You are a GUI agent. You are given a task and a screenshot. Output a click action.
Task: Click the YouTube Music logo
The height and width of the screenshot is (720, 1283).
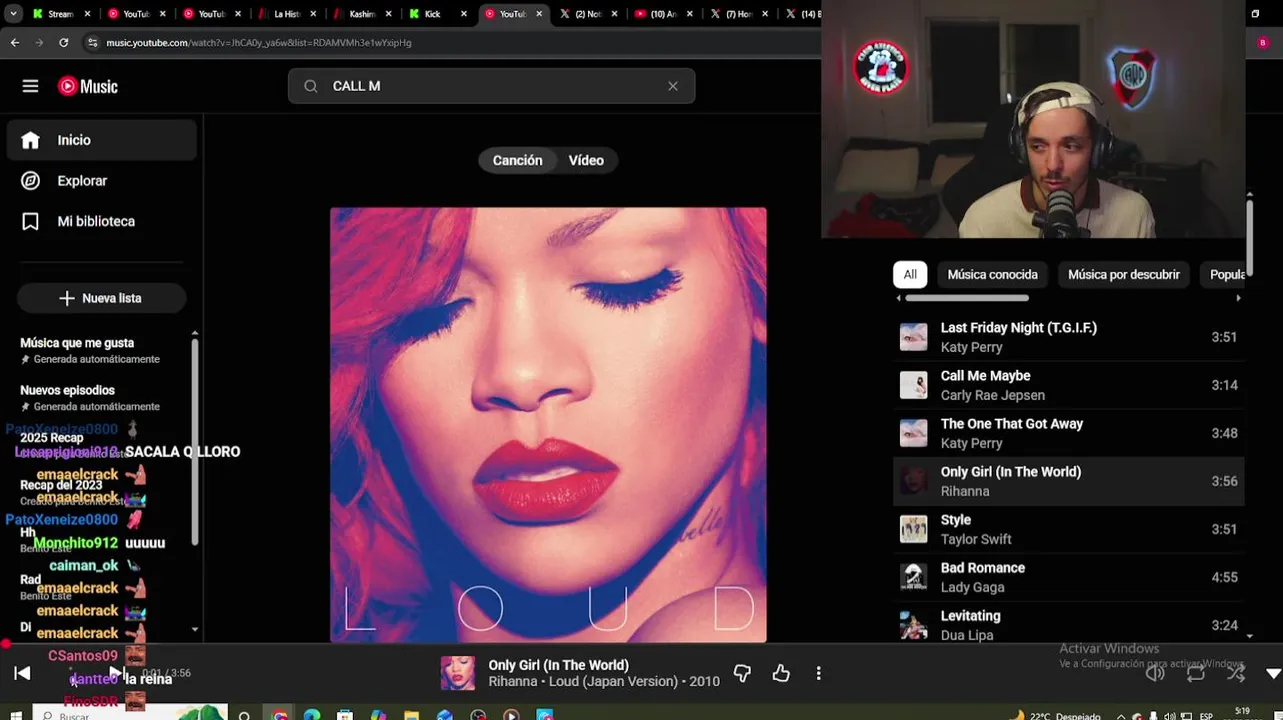pyautogui.click(x=88, y=86)
